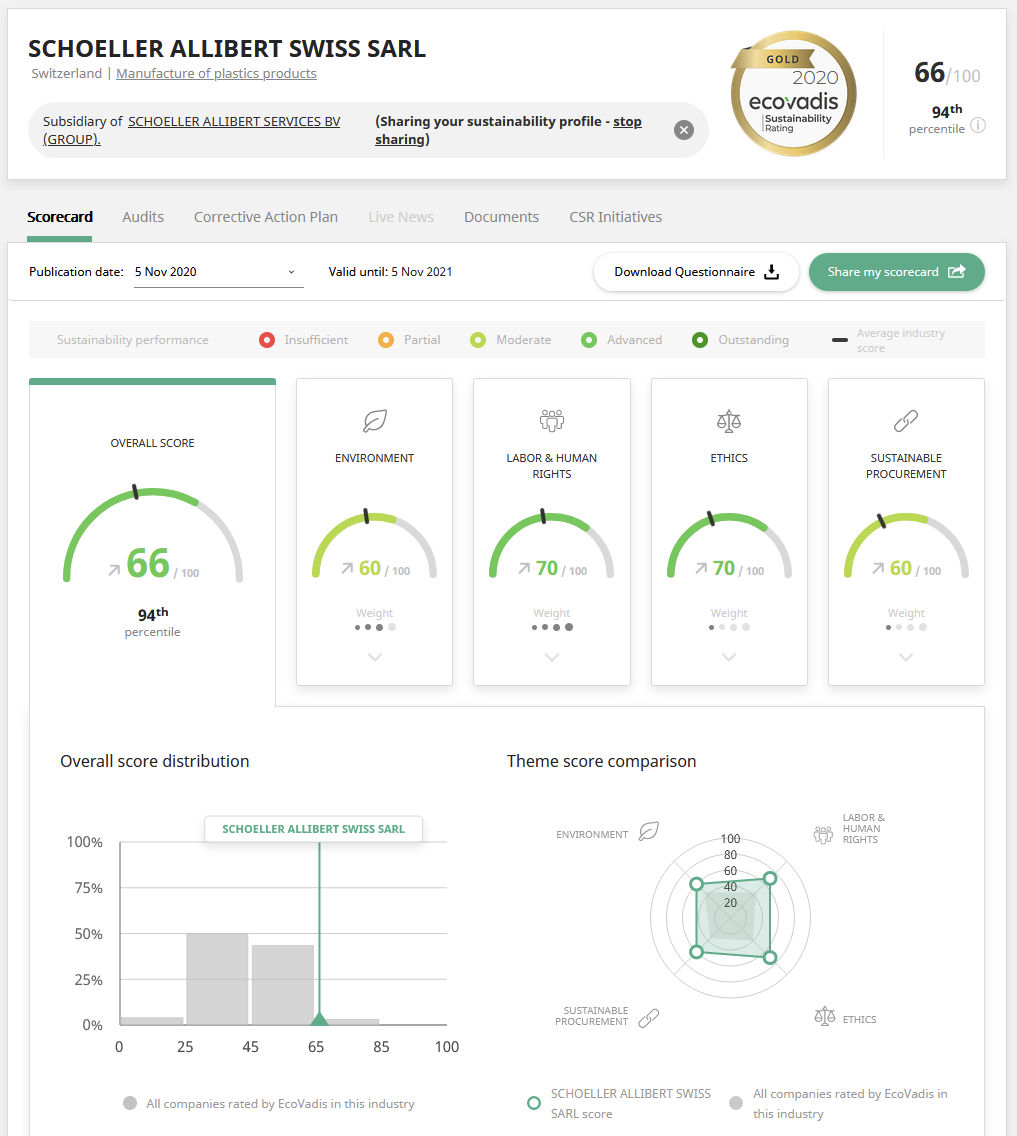Expand the Environment card chevron
The height and width of the screenshot is (1136, 1017).
coord(374,657)
